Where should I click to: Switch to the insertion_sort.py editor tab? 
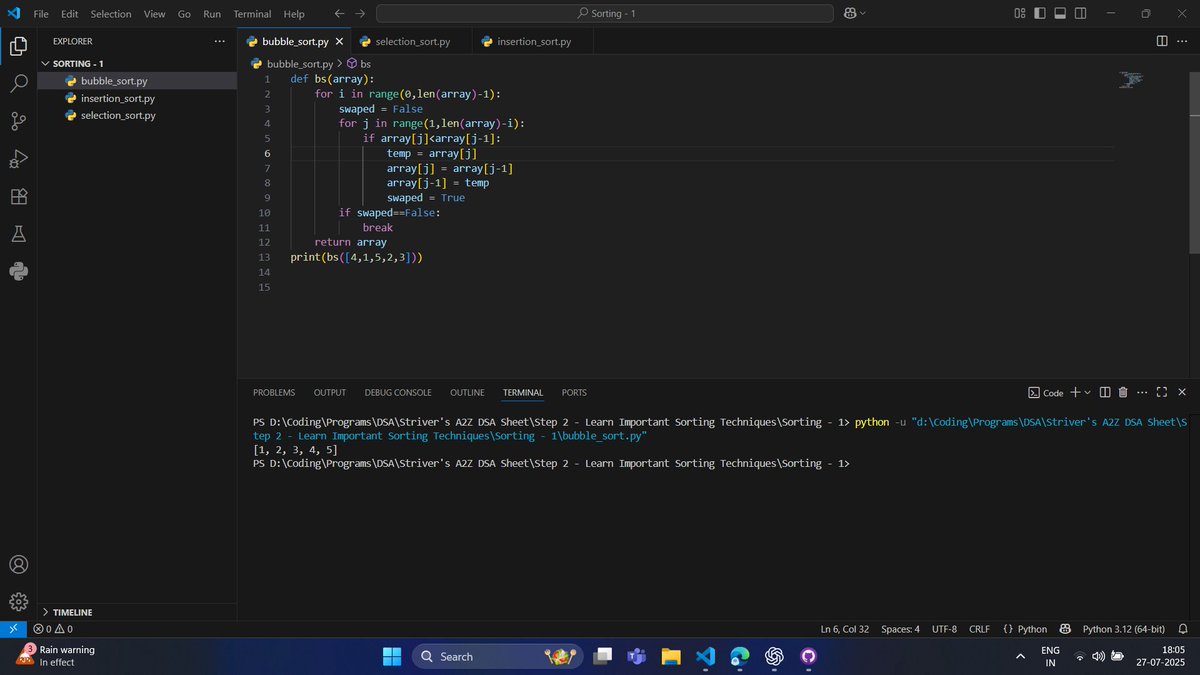(x=534, y=41)
